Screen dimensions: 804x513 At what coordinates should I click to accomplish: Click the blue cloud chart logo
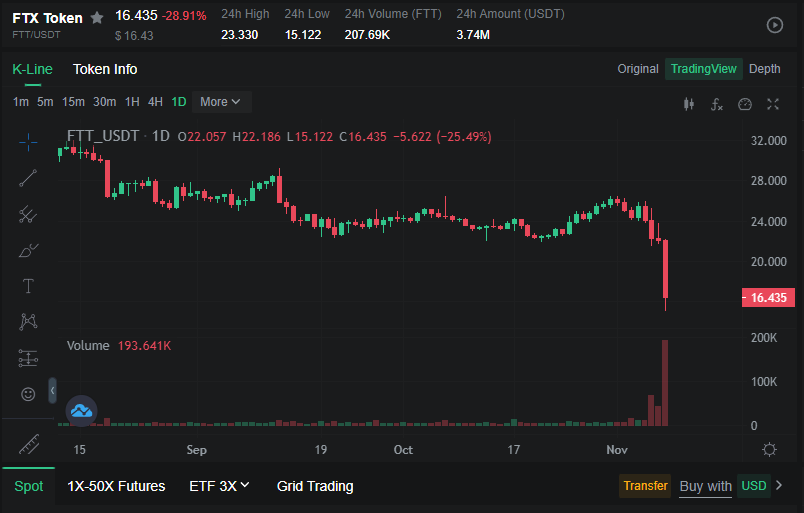point(82,410)
